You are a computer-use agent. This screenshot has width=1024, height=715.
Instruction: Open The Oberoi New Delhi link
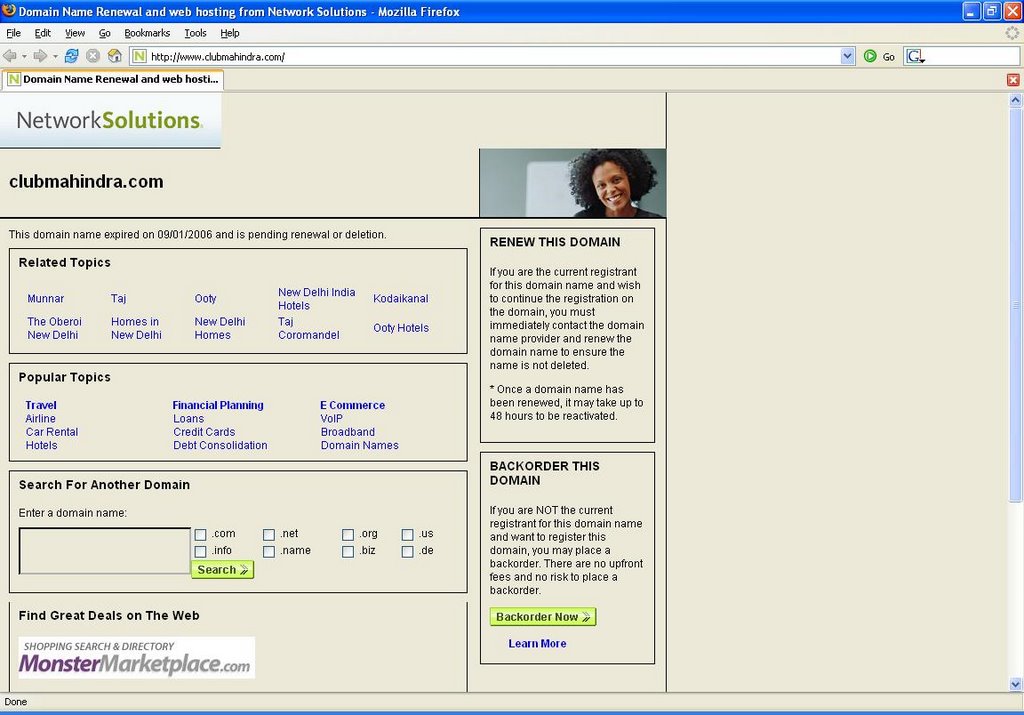54,328
